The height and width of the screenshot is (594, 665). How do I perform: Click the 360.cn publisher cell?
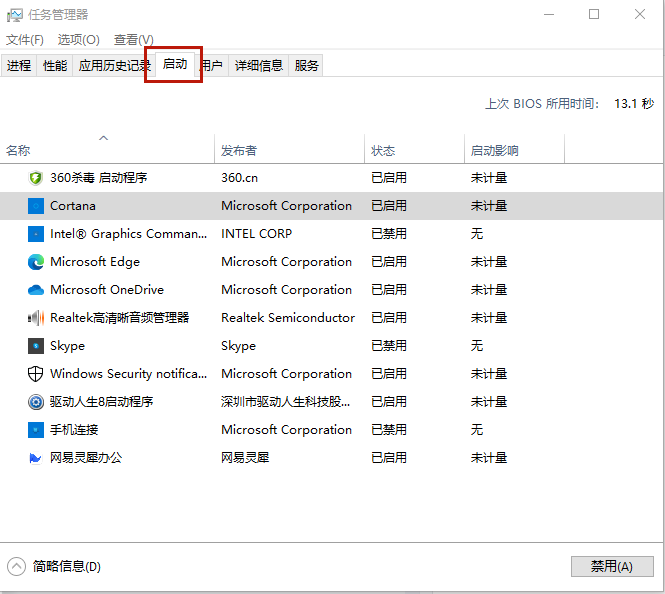[239, 178]
